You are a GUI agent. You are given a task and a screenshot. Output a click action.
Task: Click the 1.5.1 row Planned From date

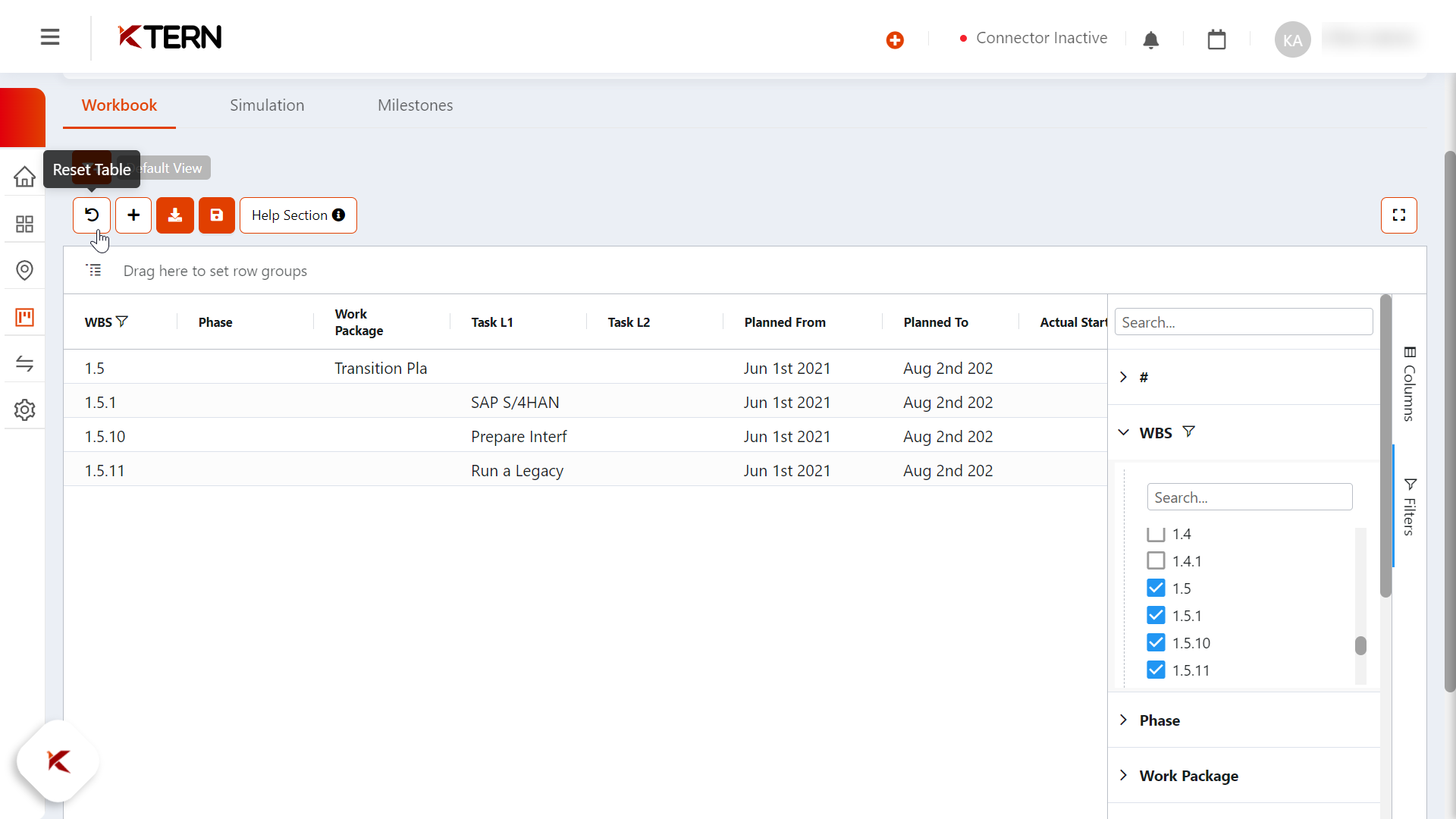[787, 403]
